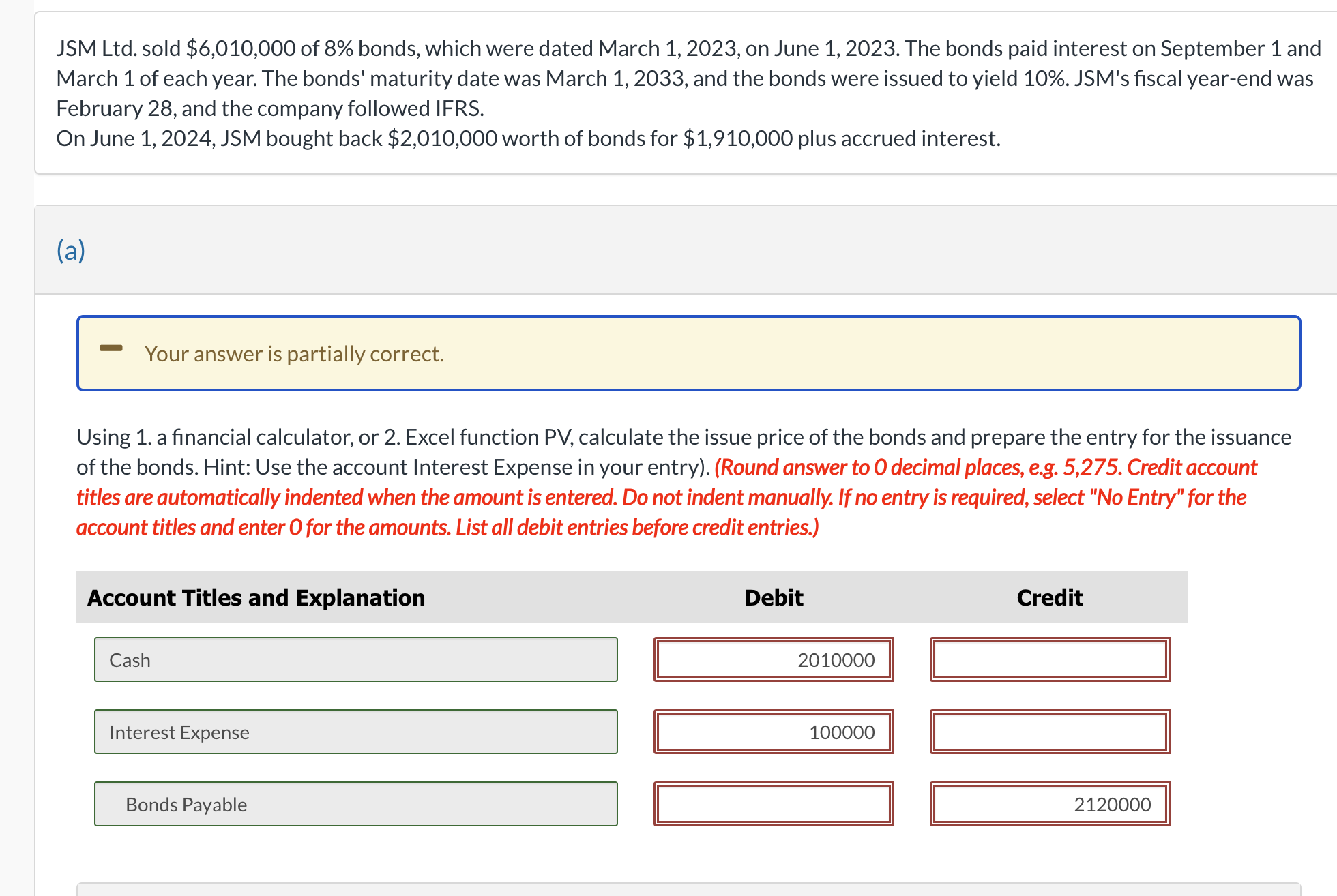This screenshot has width=1337, height=896.
Task: Click the section label (a)
Action: point(70,250)
